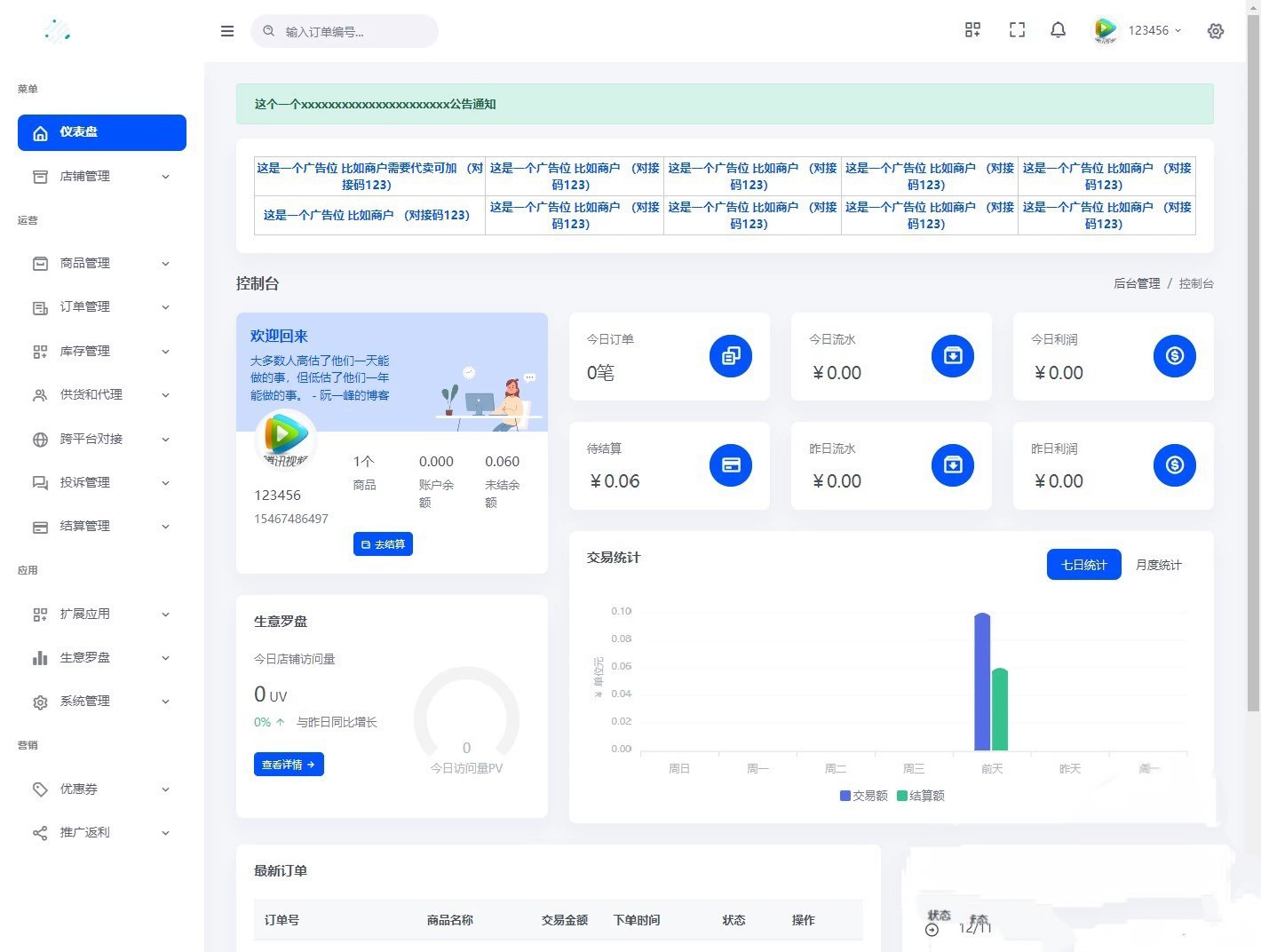
Task: Click the hamburger menu collapse icon
Action: 227,31
